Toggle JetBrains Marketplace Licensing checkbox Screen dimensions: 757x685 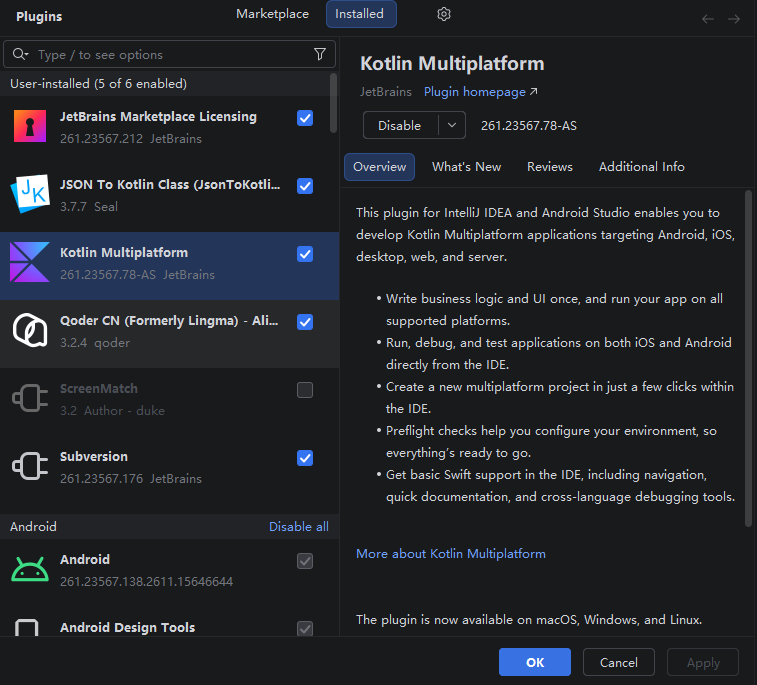coord(305,118)
